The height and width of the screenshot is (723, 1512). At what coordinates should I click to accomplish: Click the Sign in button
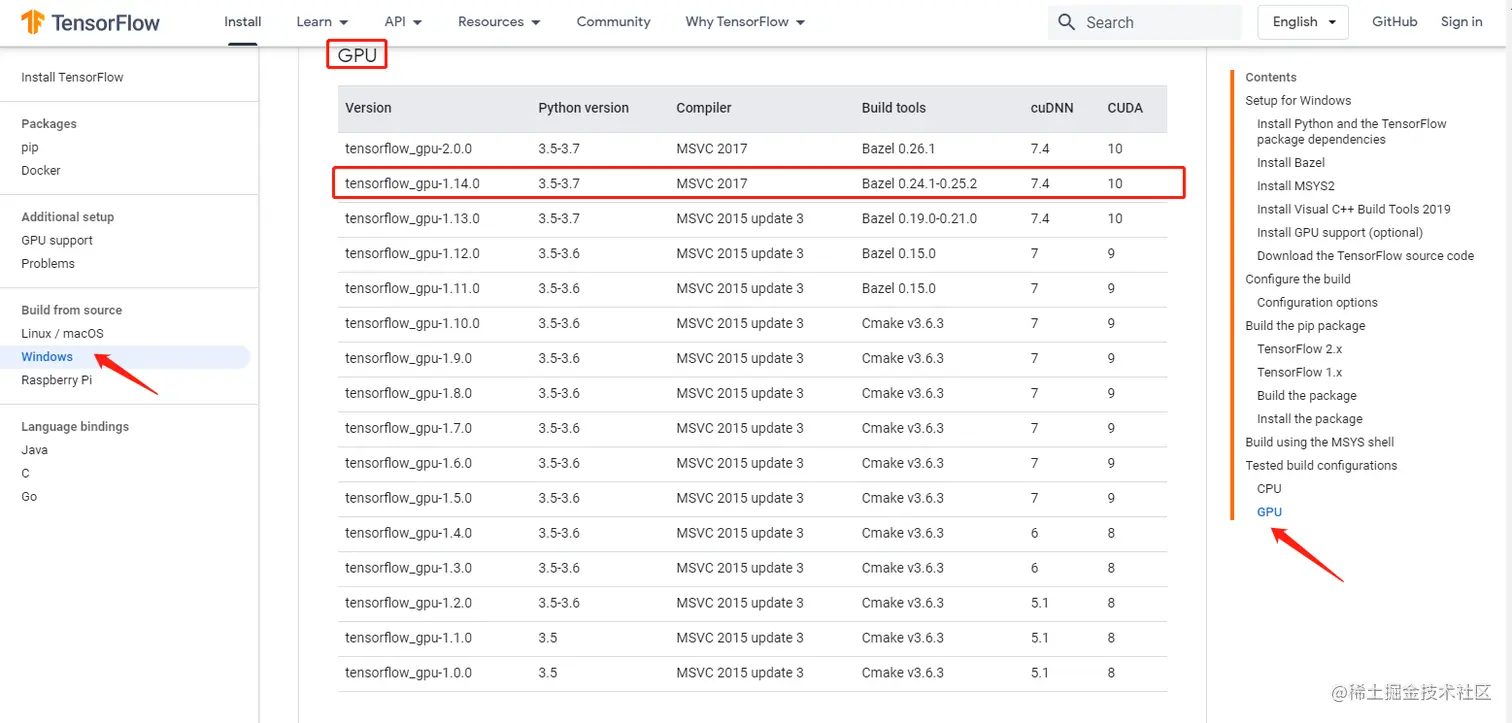click(x=1461, y=21)
